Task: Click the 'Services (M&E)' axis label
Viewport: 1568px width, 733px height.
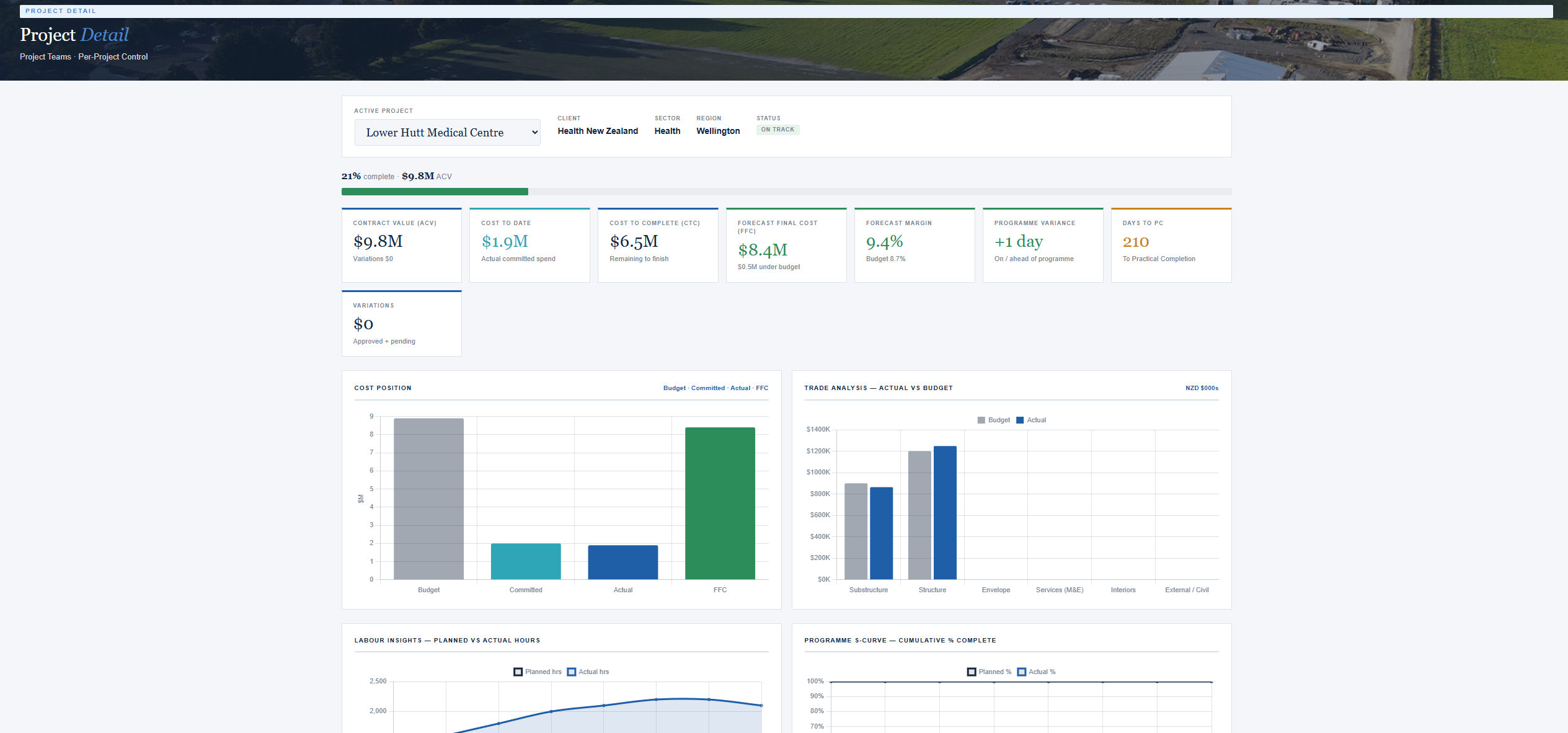Action: point(1060,590)
